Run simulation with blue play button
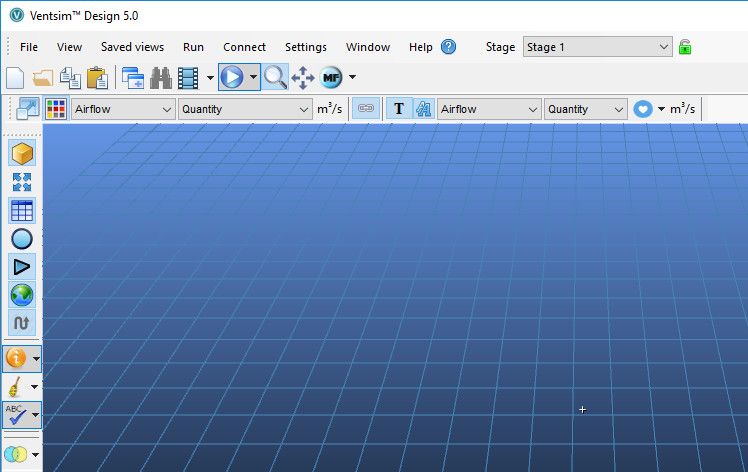The height and width of the screenshot is (472, 748). tap(232, 77)
